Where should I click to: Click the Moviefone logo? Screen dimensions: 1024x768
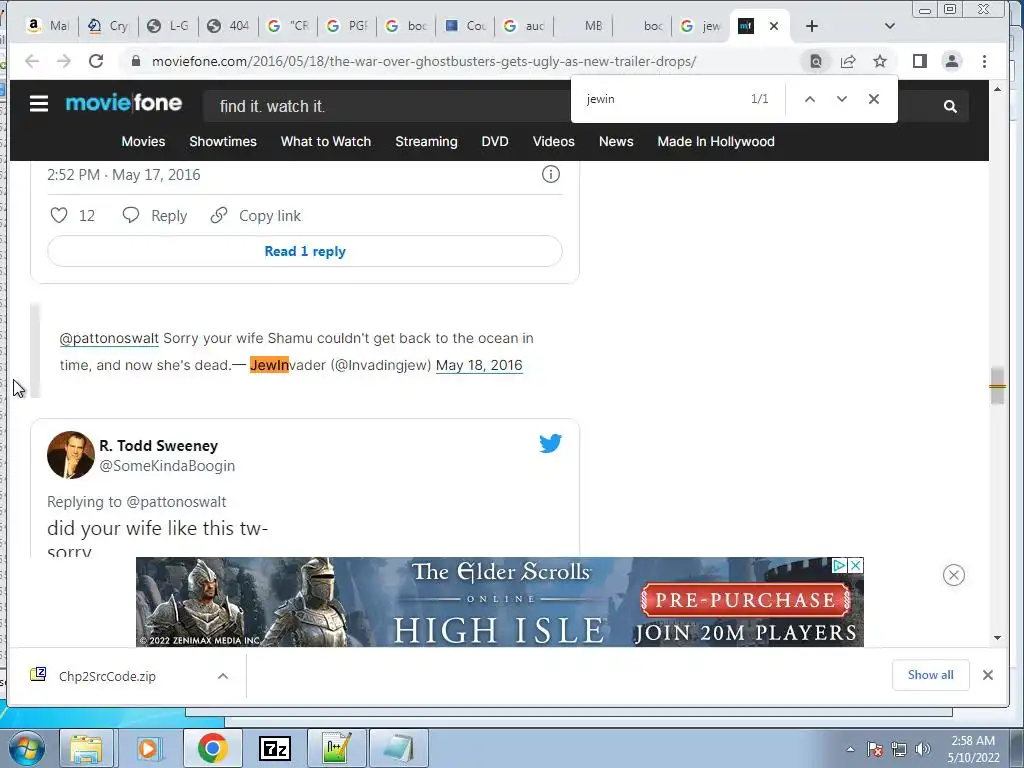point(123,103)
